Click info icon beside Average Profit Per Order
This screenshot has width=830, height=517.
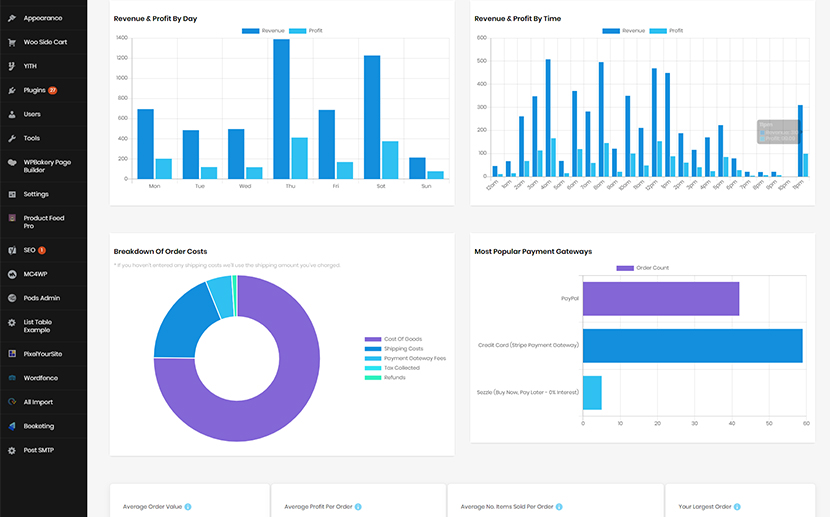pyautogui.click(x=358, y=507)
